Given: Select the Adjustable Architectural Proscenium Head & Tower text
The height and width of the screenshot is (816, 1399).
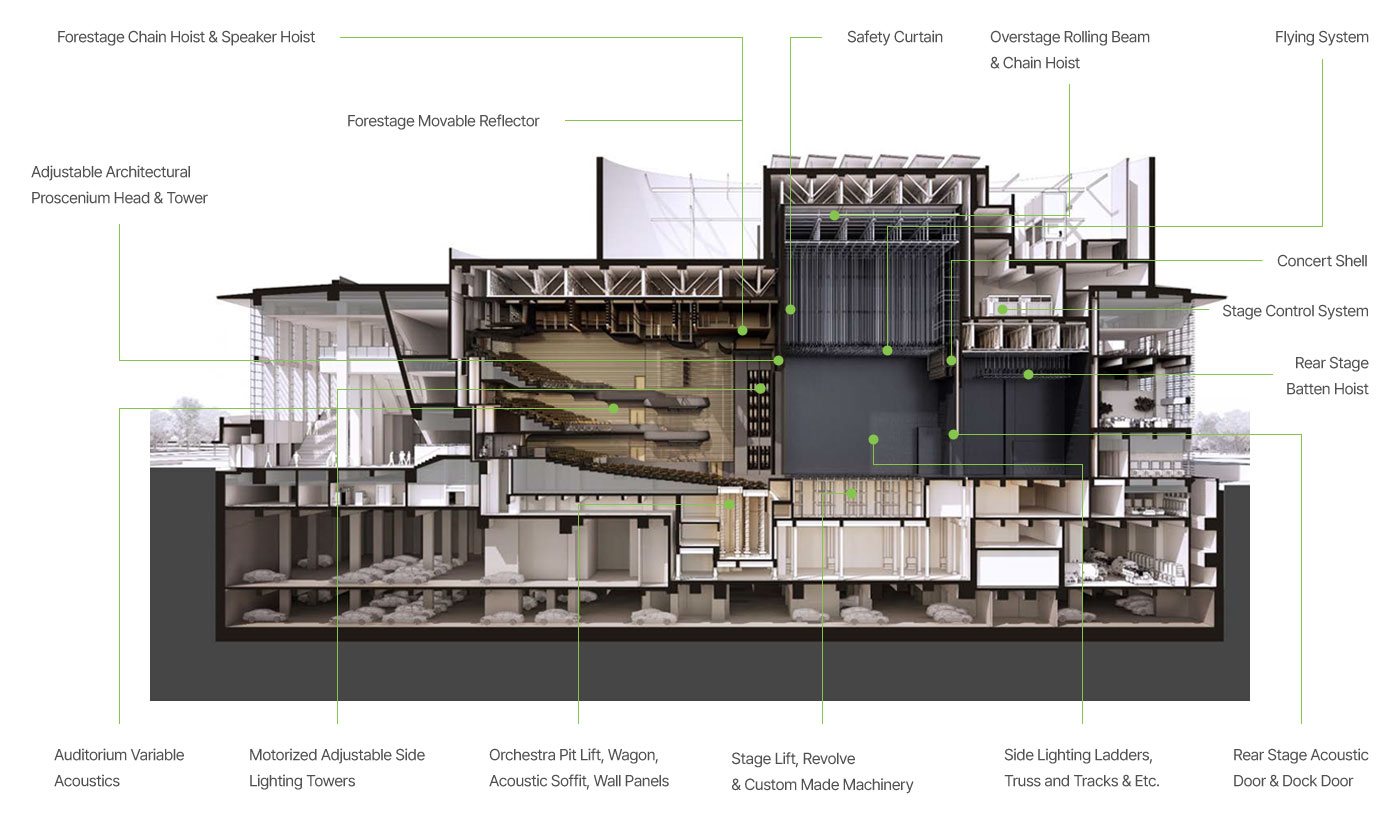Looking at the screenshot, I should (119, 185).
